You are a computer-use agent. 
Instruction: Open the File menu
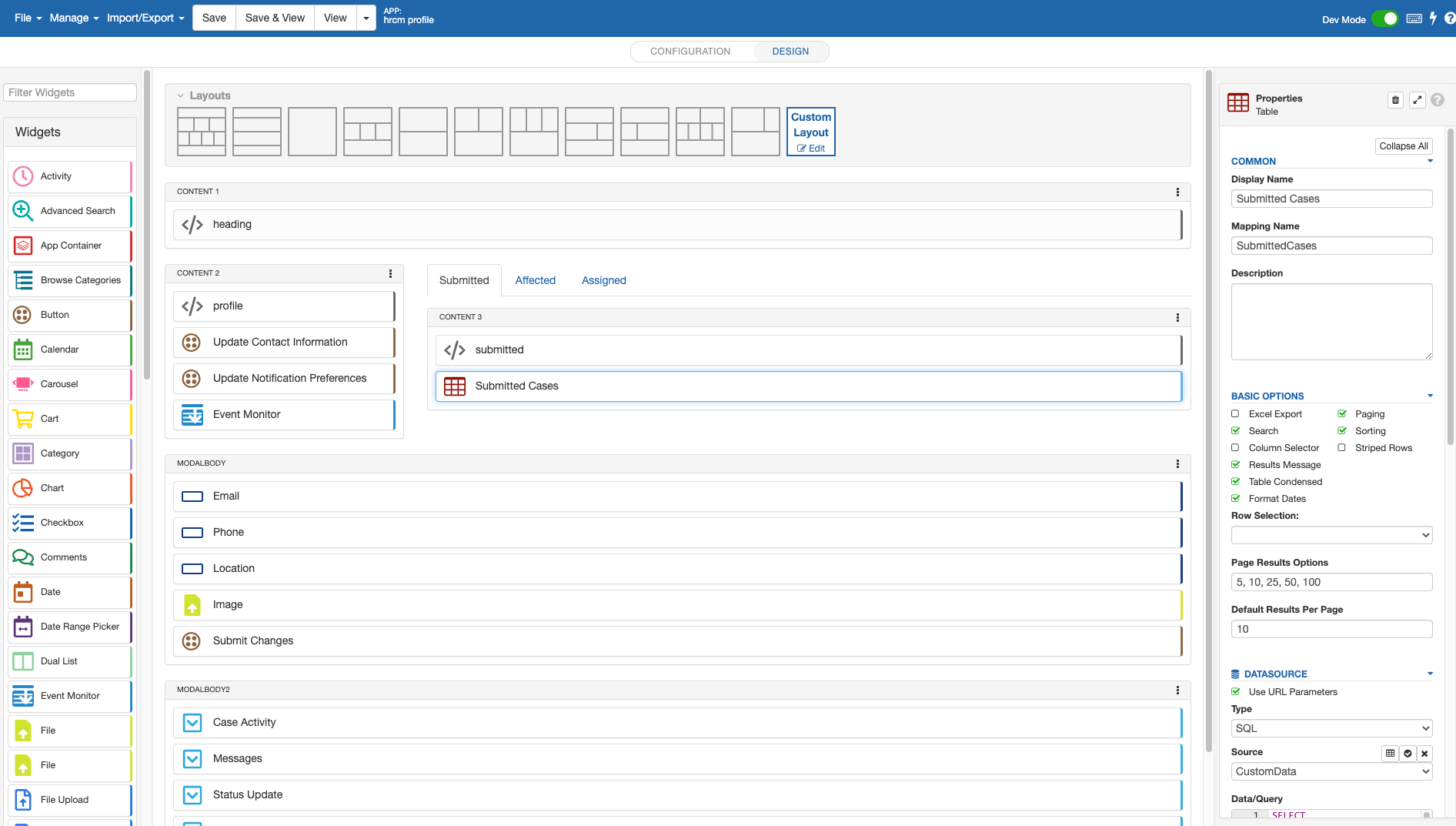click(28, 18)
